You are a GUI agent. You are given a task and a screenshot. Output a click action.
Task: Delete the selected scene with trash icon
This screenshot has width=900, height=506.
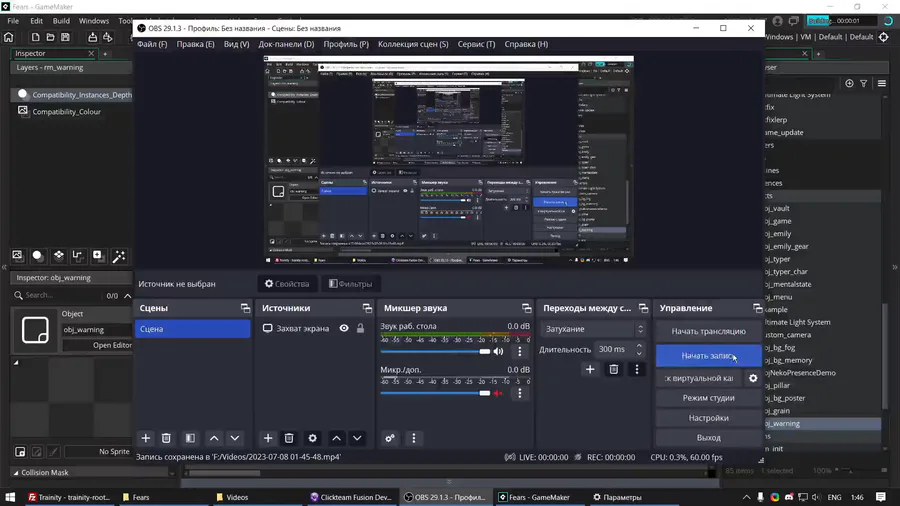[166, 438]
